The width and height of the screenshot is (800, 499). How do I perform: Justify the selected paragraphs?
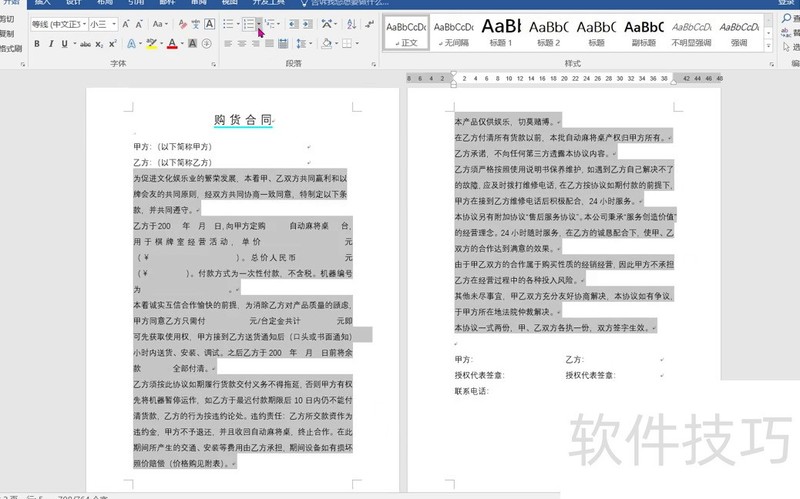pos(269,44)
